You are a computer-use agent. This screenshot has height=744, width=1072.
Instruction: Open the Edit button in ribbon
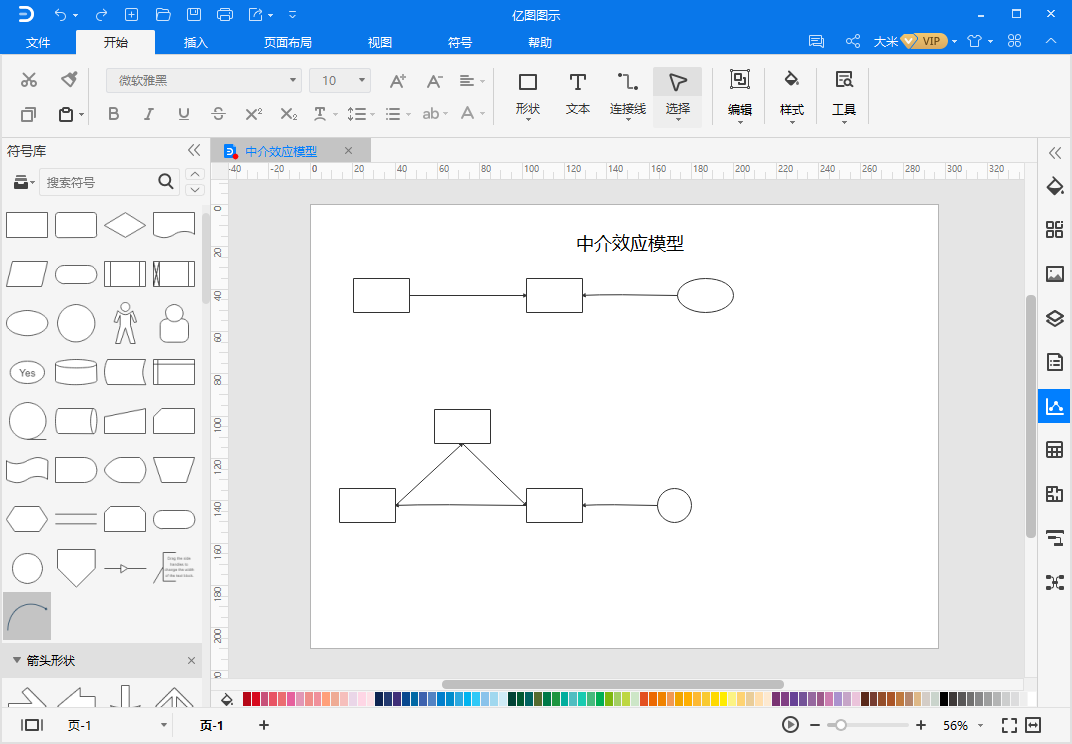pyautogui.click(x=740, y=96)
